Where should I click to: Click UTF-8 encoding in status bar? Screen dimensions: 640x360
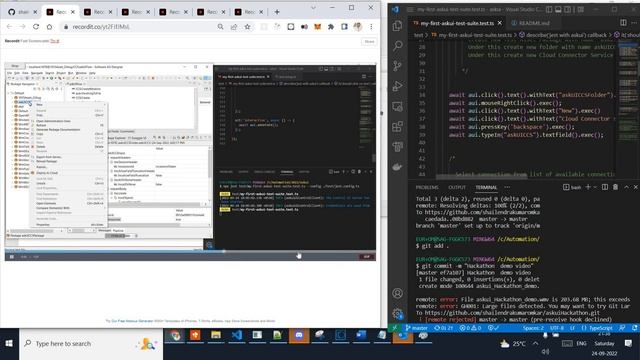[557, 328]
